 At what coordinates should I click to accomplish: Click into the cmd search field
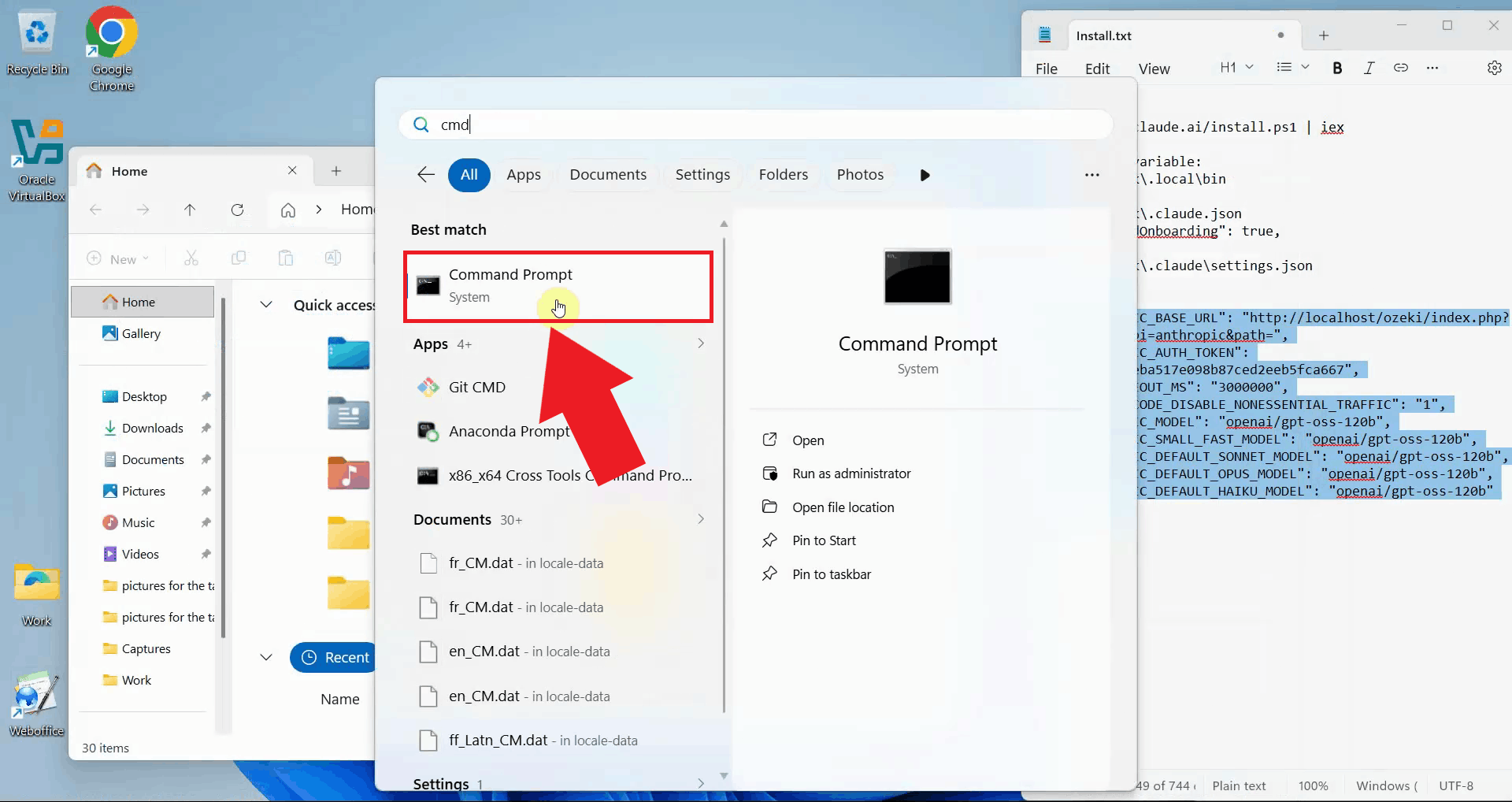click(756, 124)
